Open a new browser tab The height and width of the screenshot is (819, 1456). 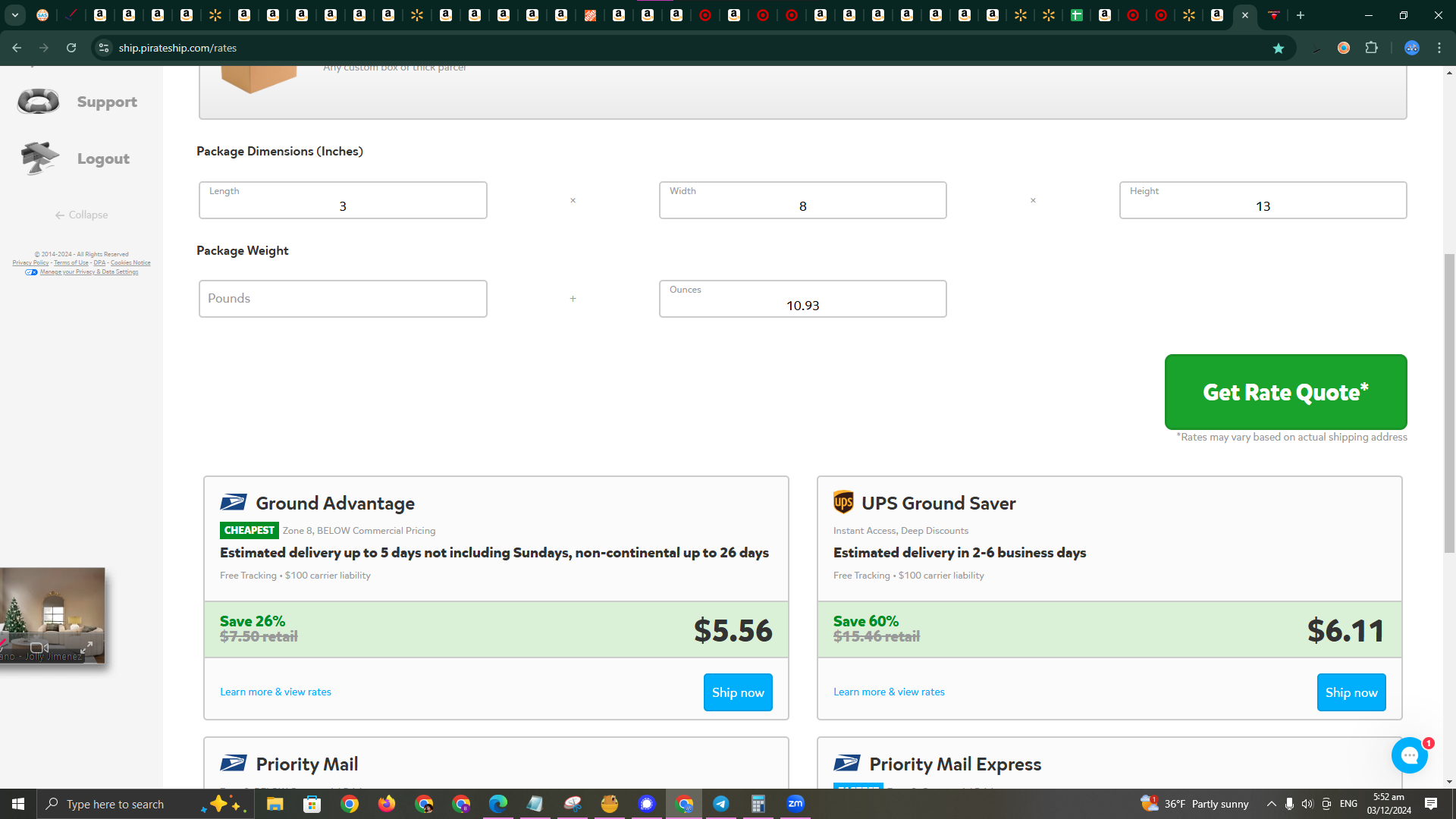click(1301, 15)
